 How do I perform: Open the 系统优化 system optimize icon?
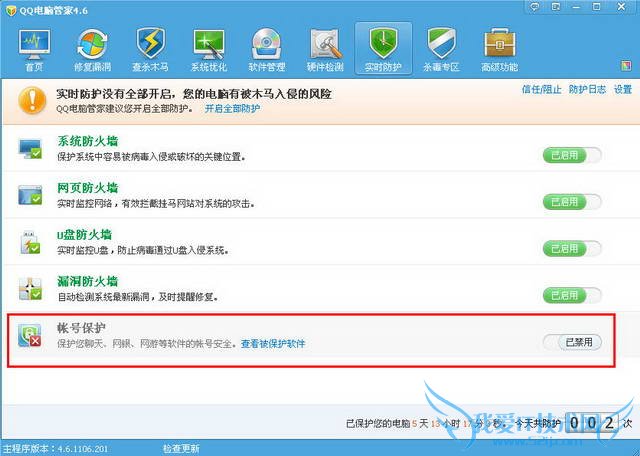pyautogui.click(x=209, y=49)
